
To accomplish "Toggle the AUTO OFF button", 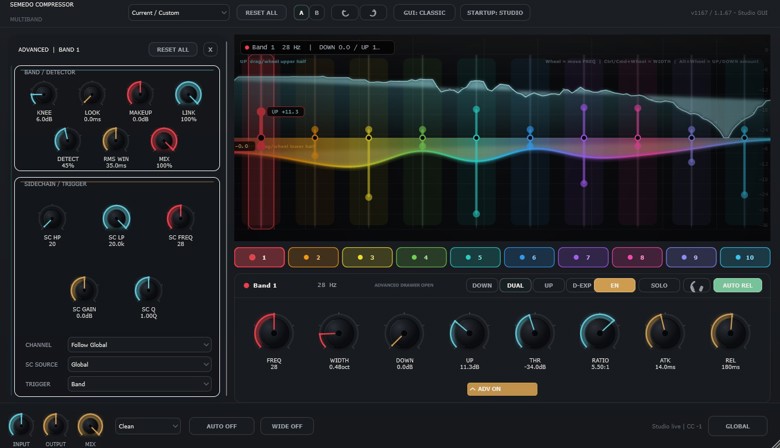I will [x=221, y=426].
